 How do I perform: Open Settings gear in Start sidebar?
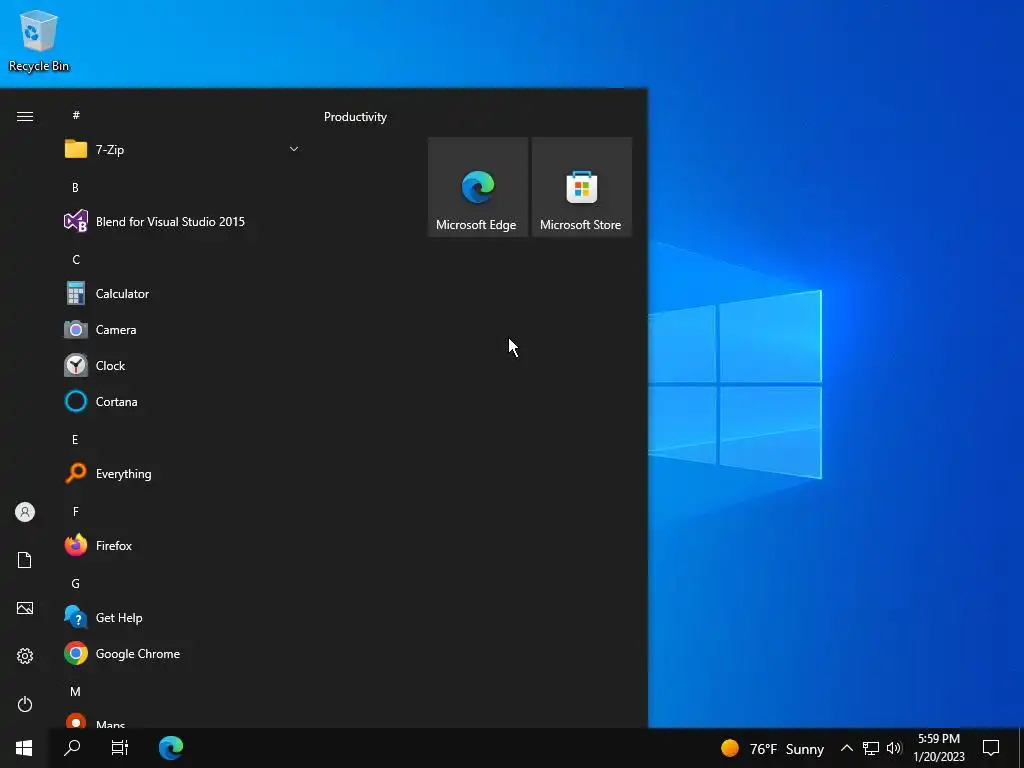pyautogui.click(x=25, y=656)
